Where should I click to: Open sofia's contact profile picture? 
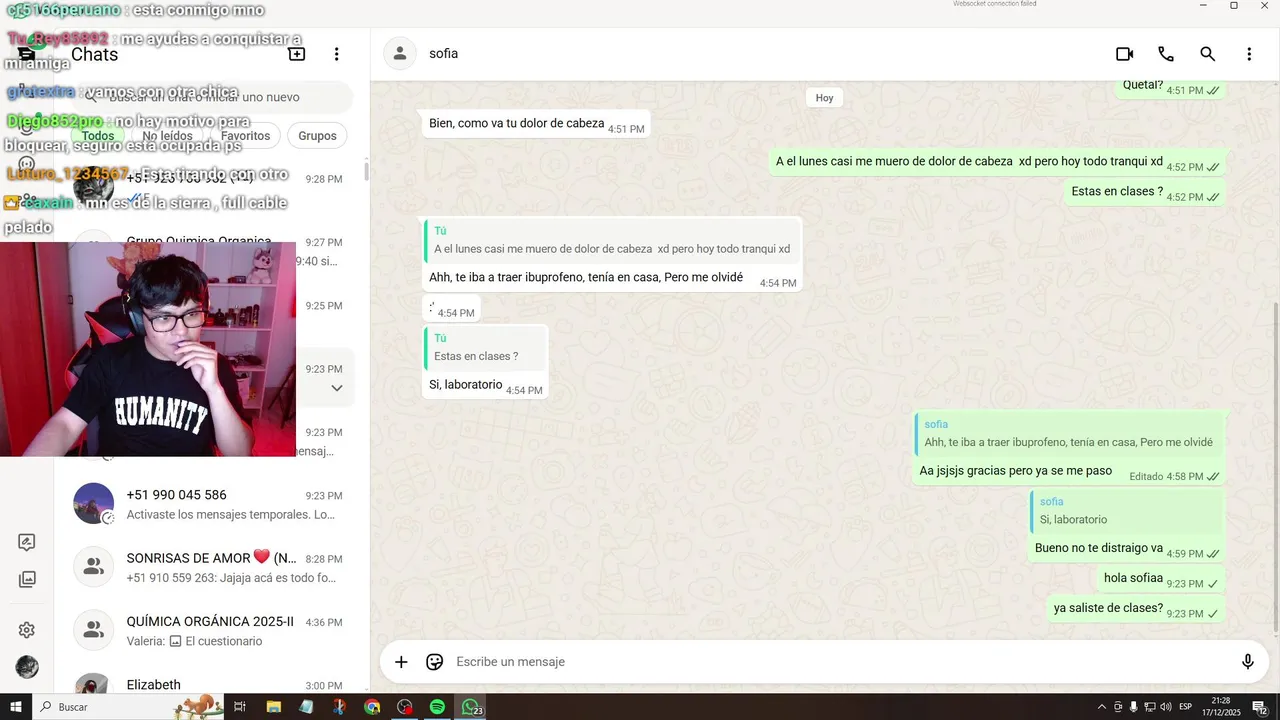(400, 54)
